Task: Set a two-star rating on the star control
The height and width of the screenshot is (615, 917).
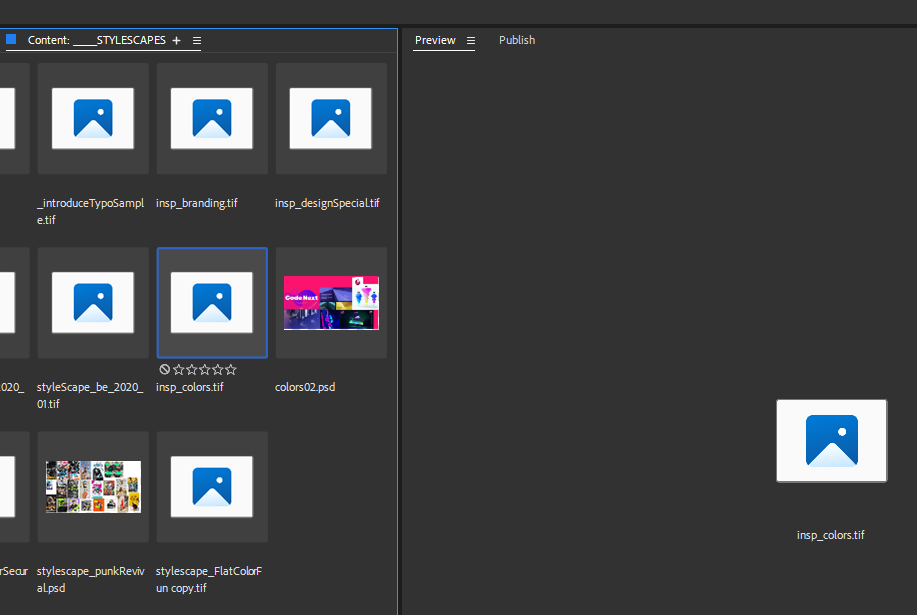Action: 191,369
